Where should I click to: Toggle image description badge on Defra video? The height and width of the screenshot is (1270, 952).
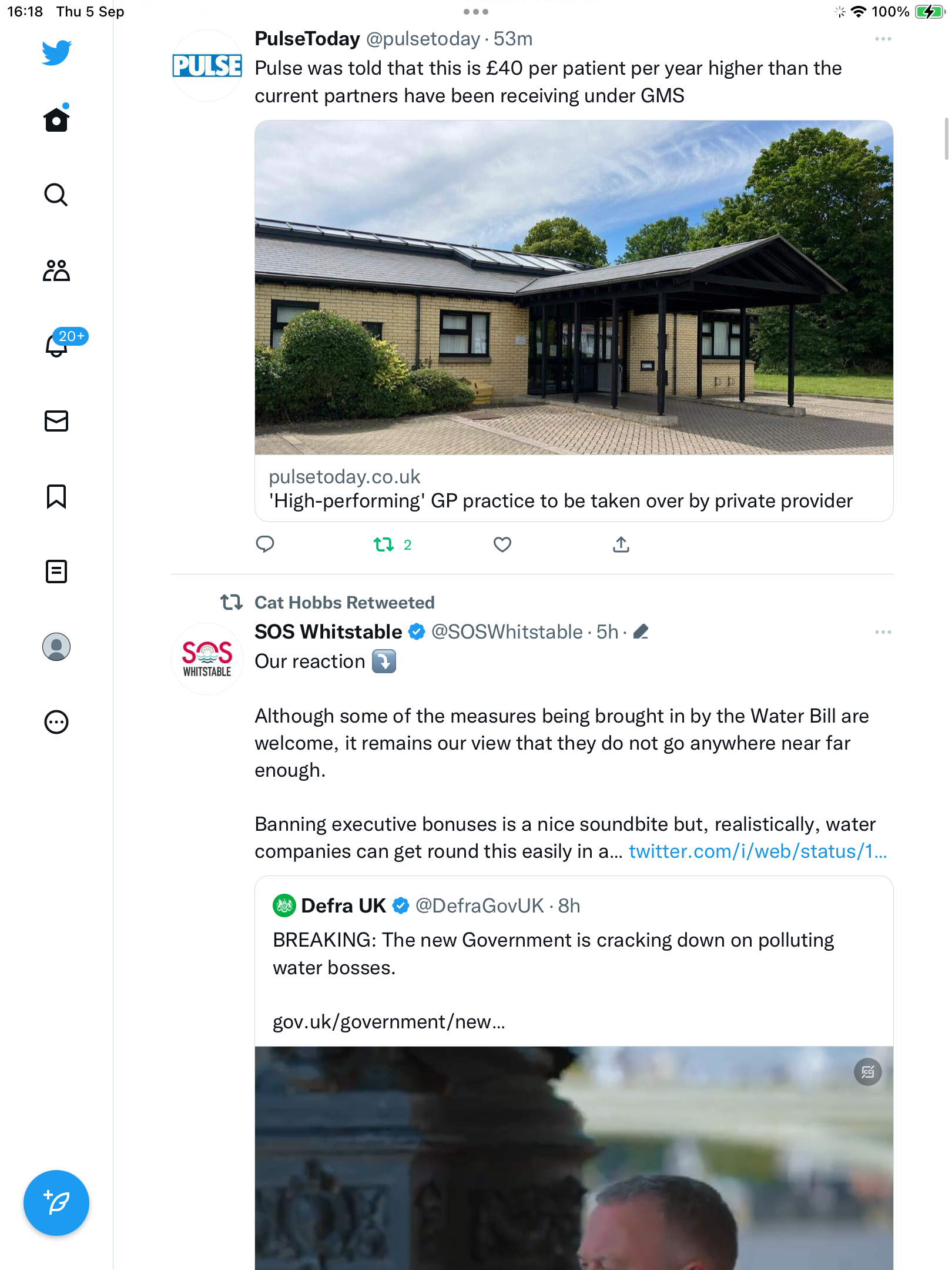pyautogui.click(x=868, y=1072)
